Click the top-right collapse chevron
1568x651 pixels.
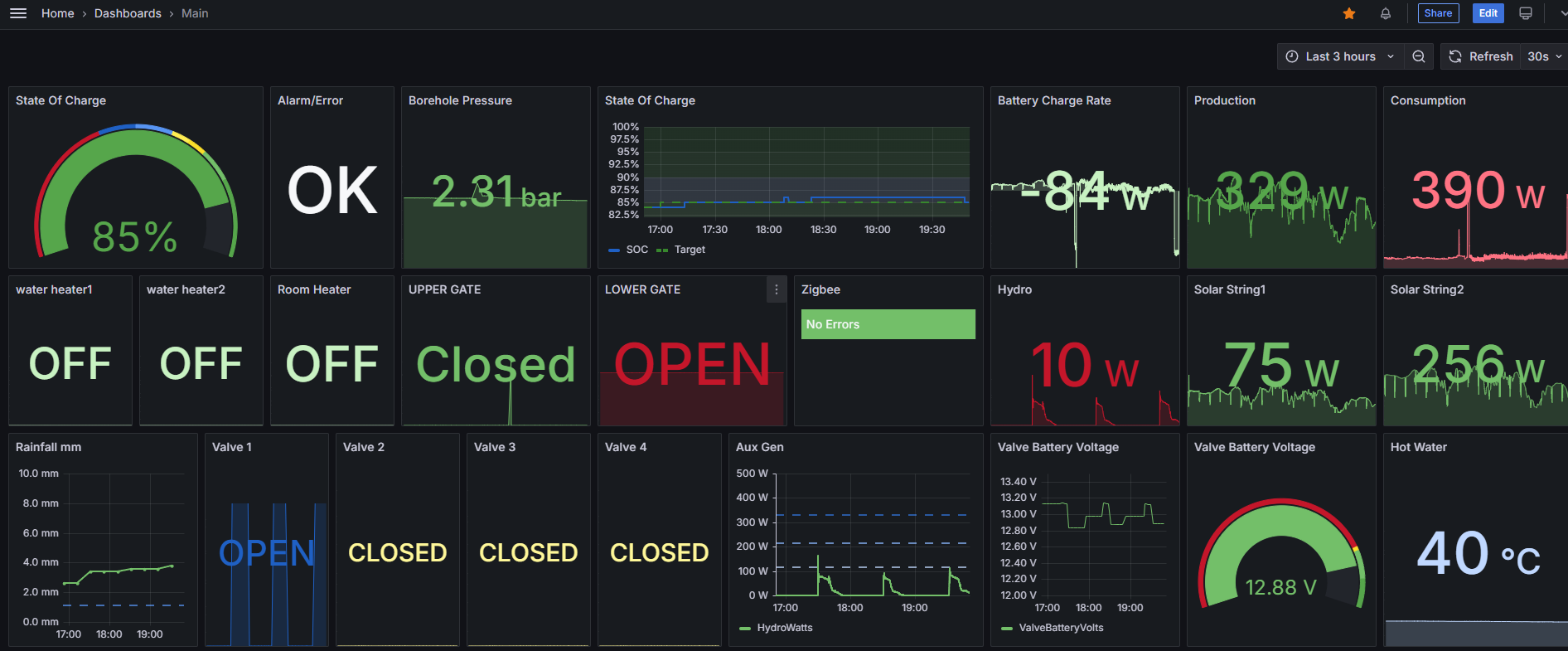tap(1562, 13)
